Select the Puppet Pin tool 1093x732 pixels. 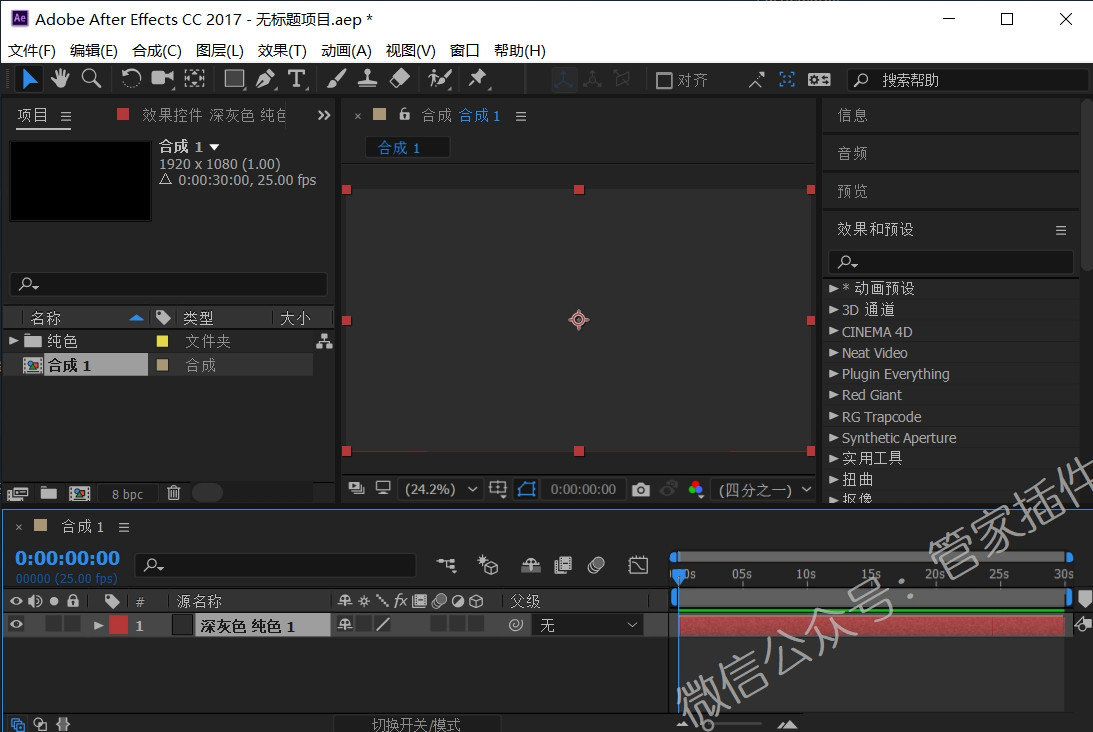[478, 79]
